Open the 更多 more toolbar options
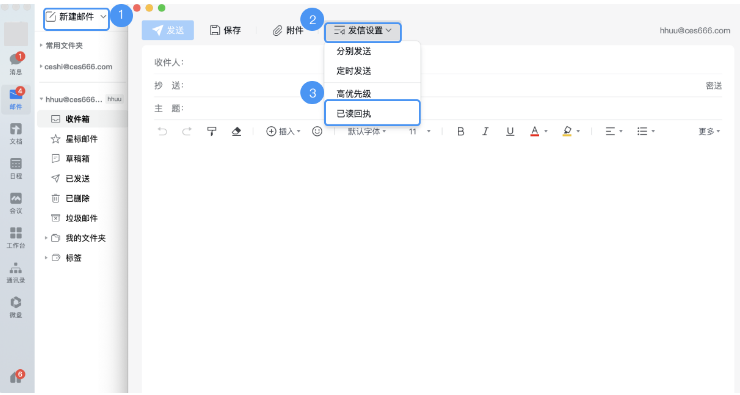 (x=709, y=131)
